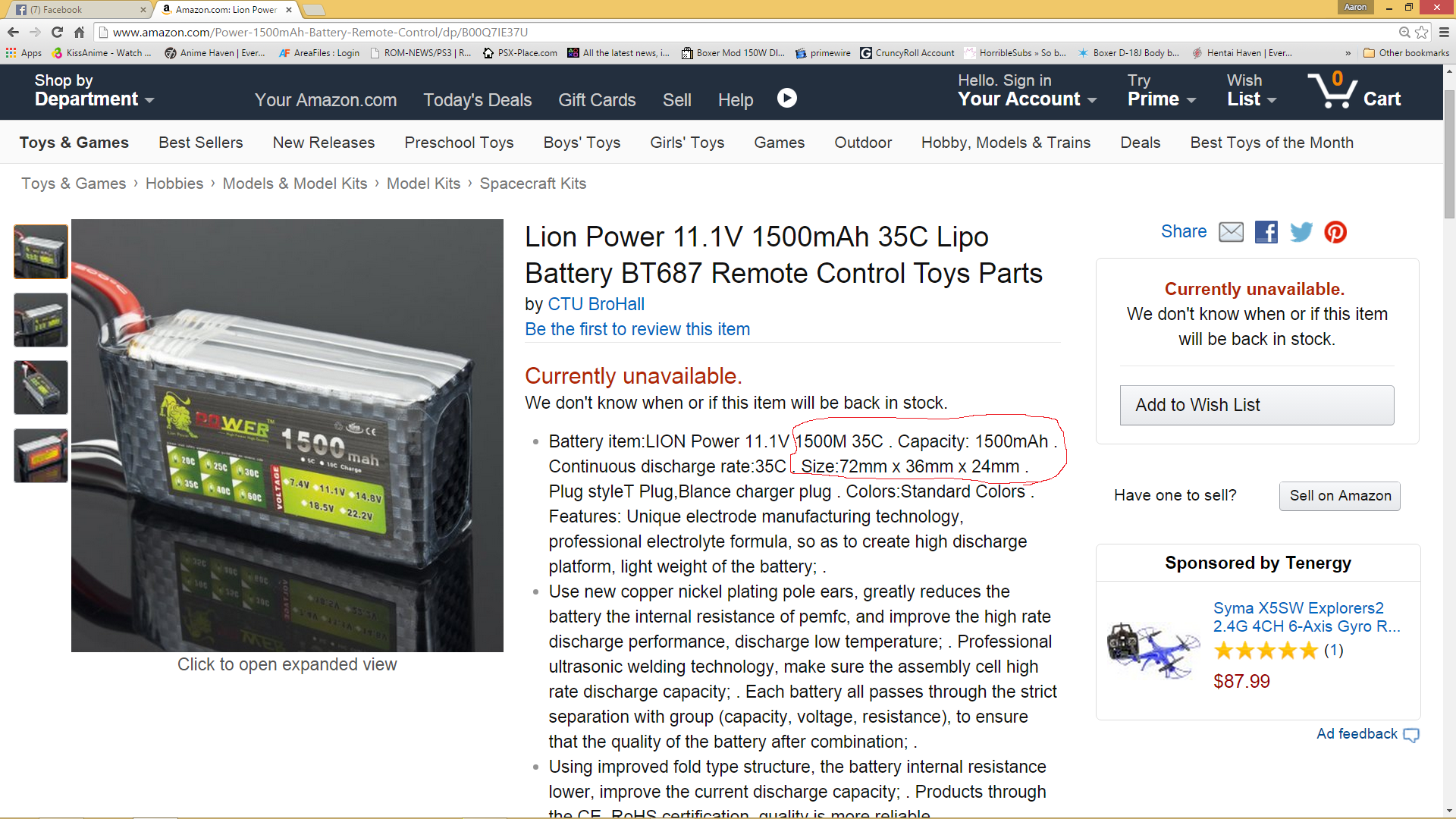Select the third battery thumbnail image
The width and height of the screenshot is (1456, 819).
(x=41, y=388)
